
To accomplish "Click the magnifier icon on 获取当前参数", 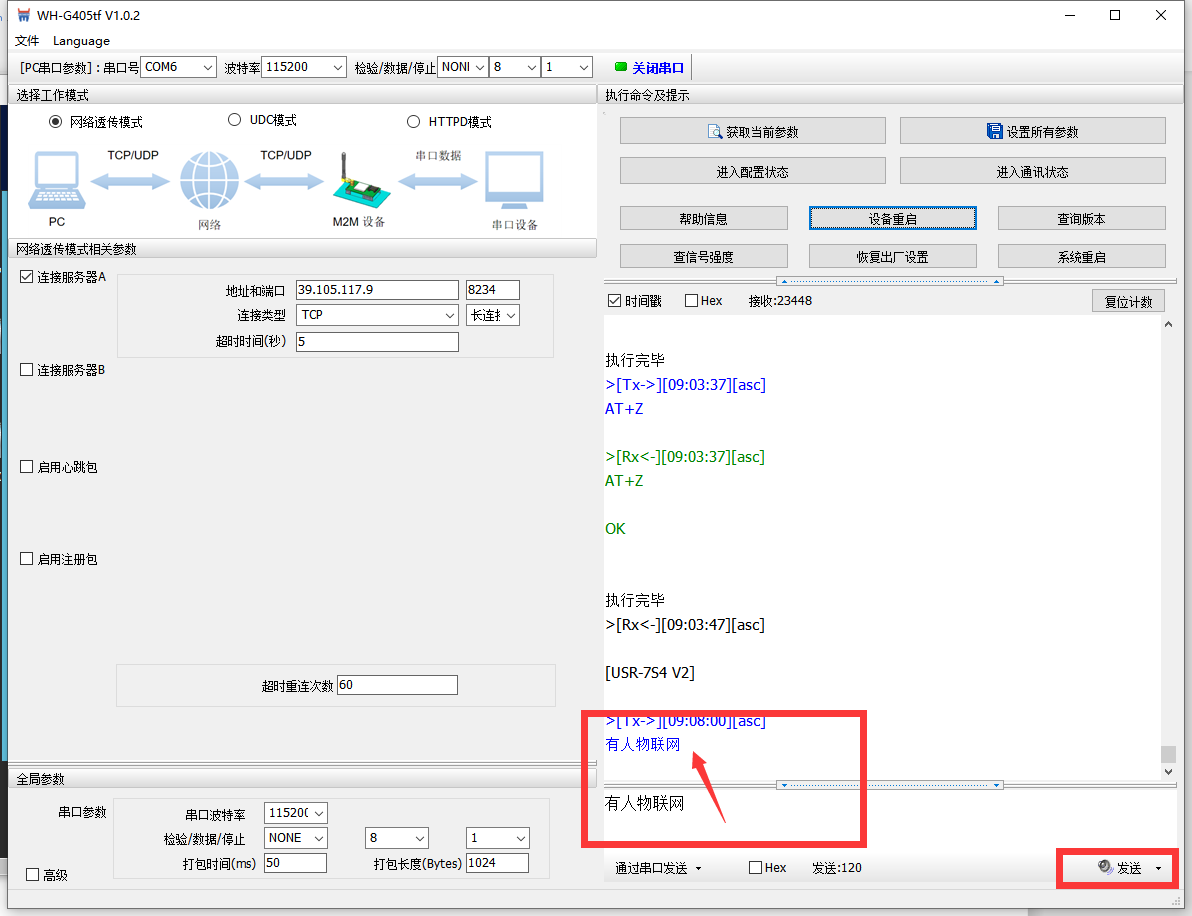I will point(715,131).
